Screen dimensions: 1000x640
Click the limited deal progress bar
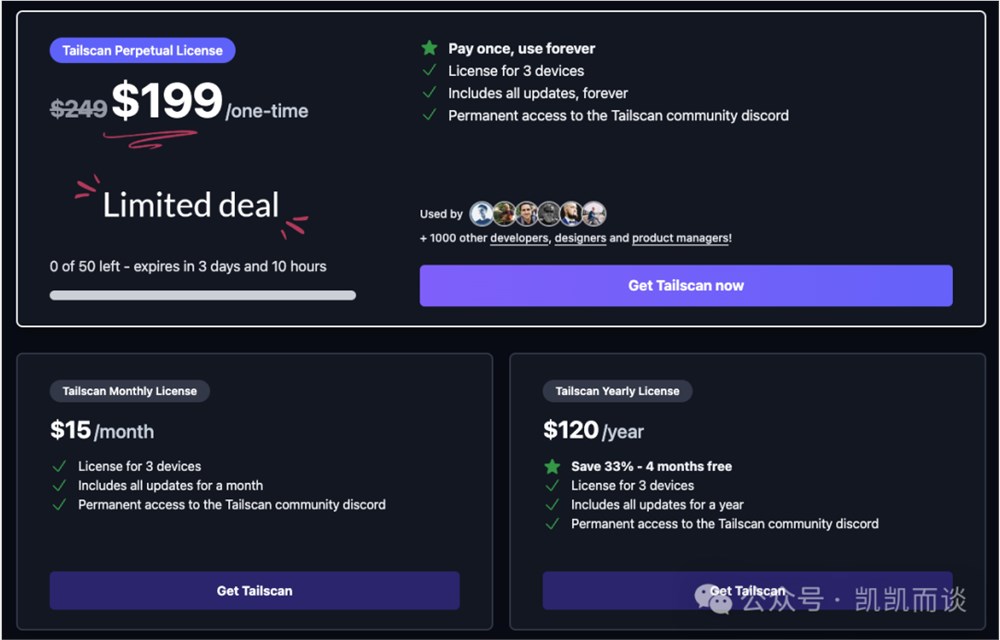(x=203, y=295)
